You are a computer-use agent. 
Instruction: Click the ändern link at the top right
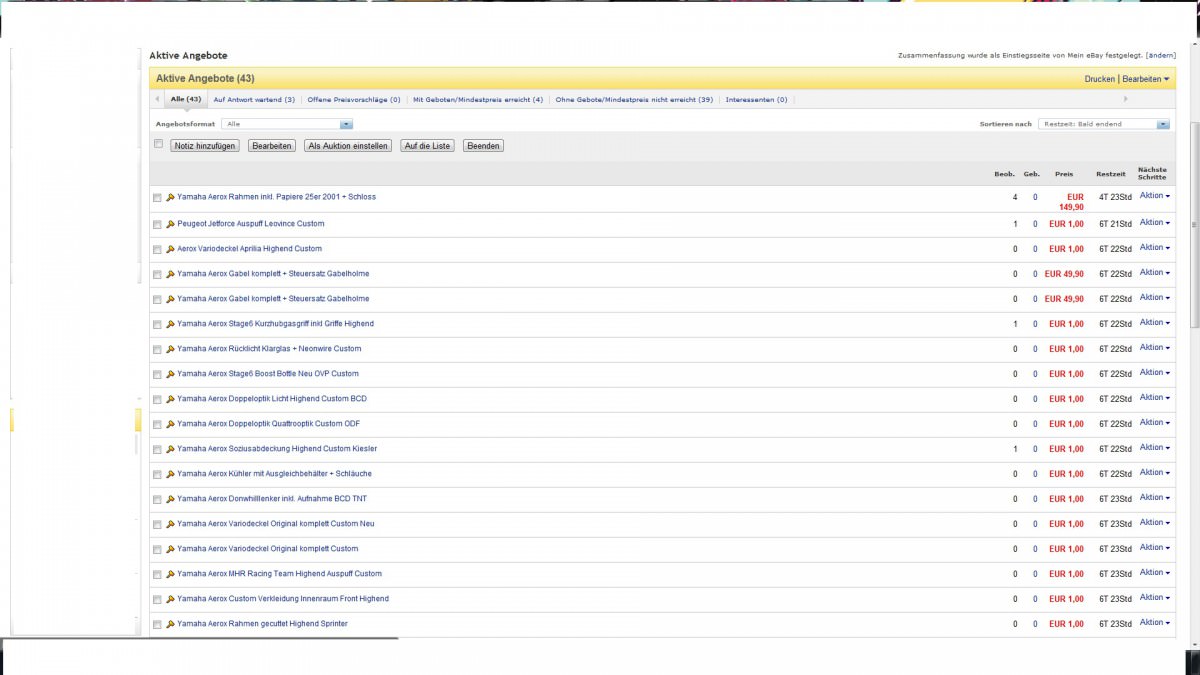1161,56
